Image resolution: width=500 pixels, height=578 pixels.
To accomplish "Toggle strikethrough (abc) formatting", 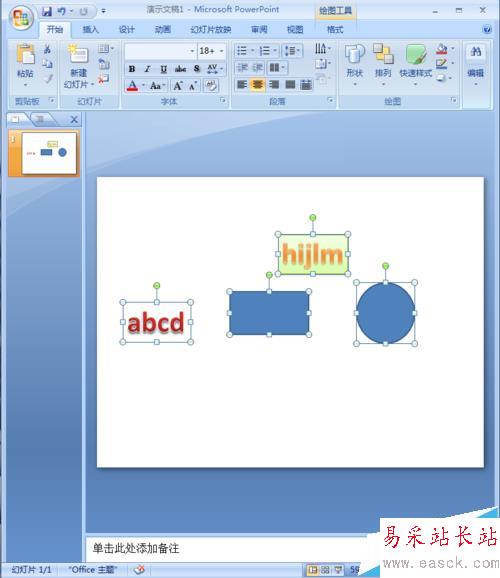I will tap(180, 69).
